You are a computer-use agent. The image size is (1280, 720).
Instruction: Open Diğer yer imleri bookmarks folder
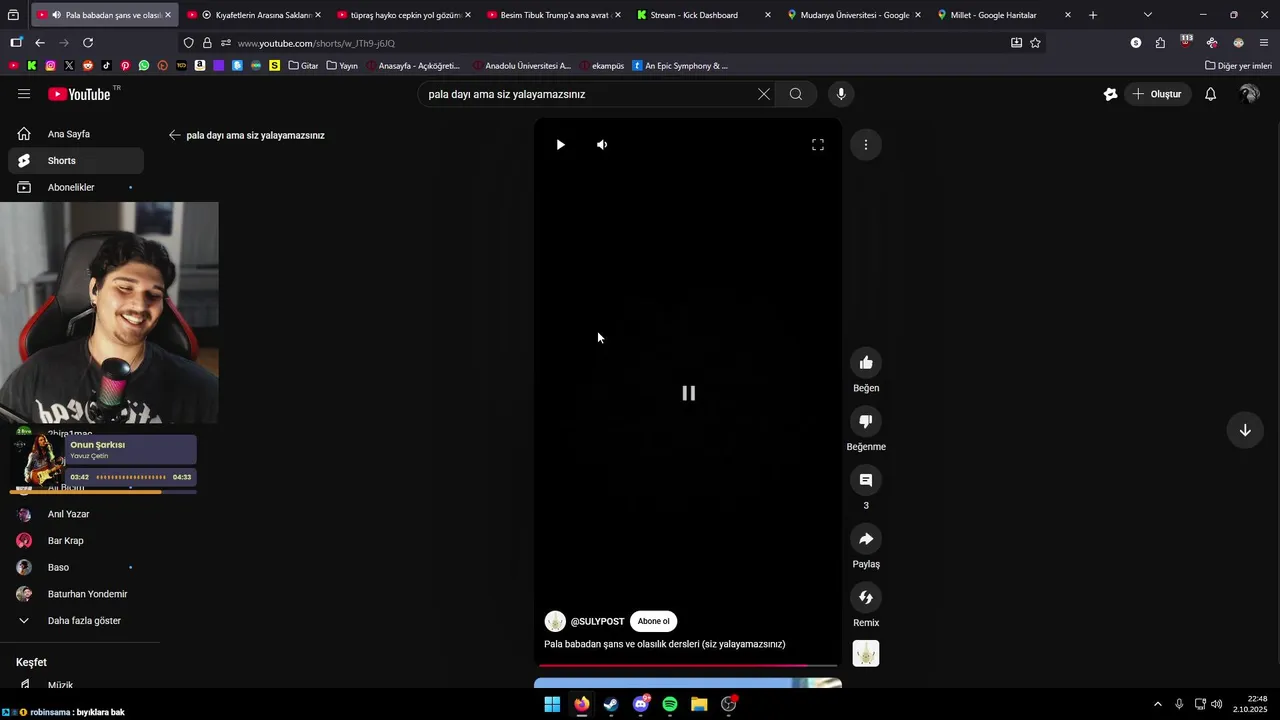[x=1238, y=66]
